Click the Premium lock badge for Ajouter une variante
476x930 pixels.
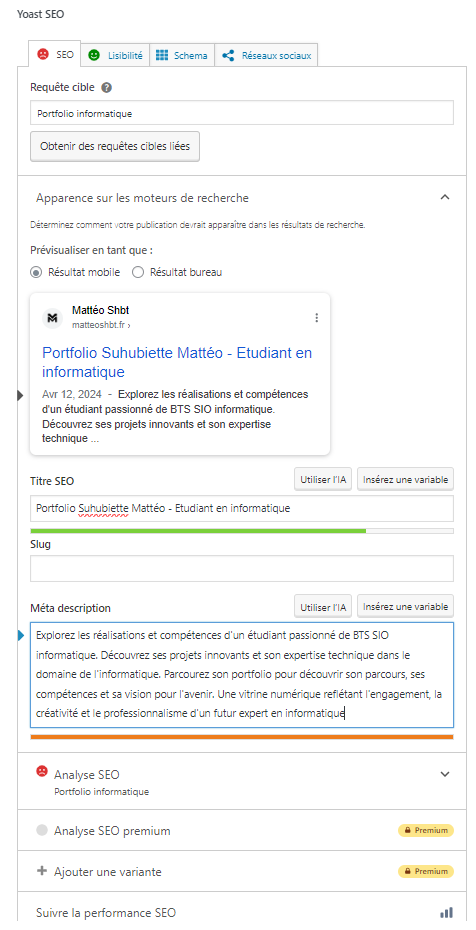click(426, 871)
